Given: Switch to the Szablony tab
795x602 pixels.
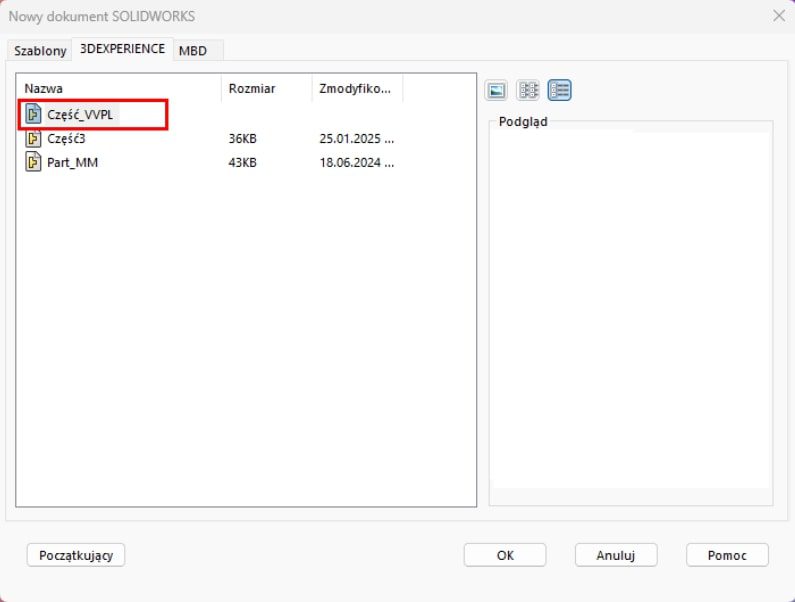Looking at the screenshot, I should pyautogui.click(x=40, y=51).
